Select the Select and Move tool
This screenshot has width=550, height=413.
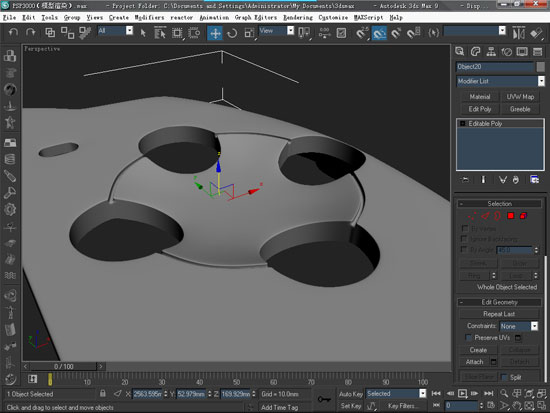[215, 33]
